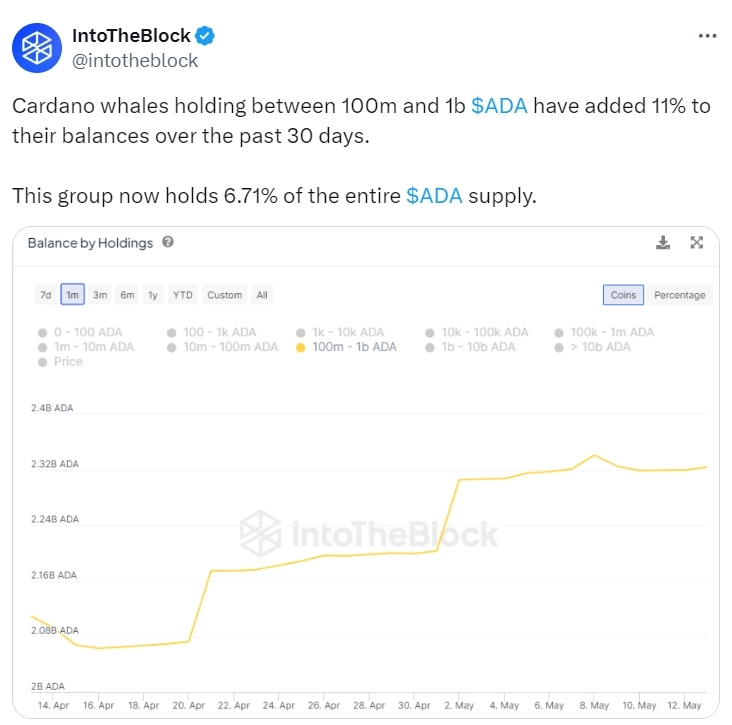This screenshot has width=732, height=725.
Task: Select the YTD time range
Action: click(x=182, y=295)
